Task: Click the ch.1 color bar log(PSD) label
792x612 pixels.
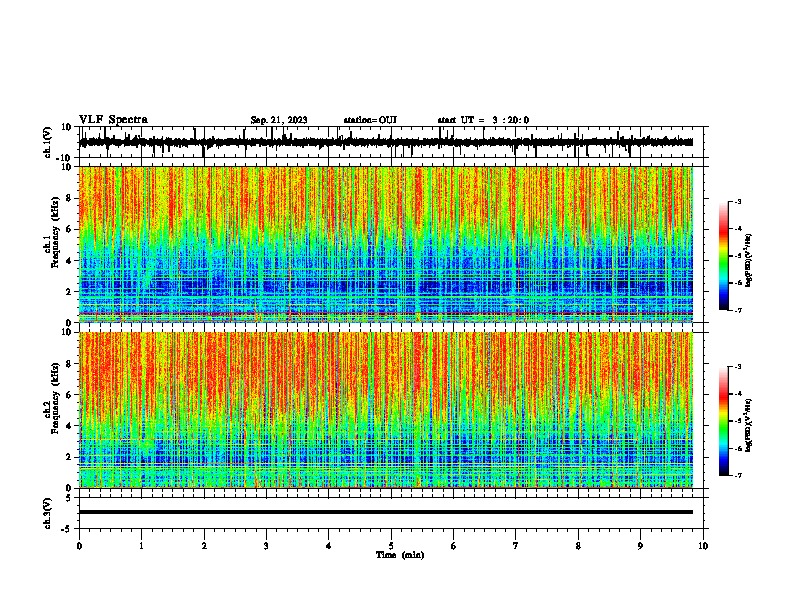Action: pos(749,260)
